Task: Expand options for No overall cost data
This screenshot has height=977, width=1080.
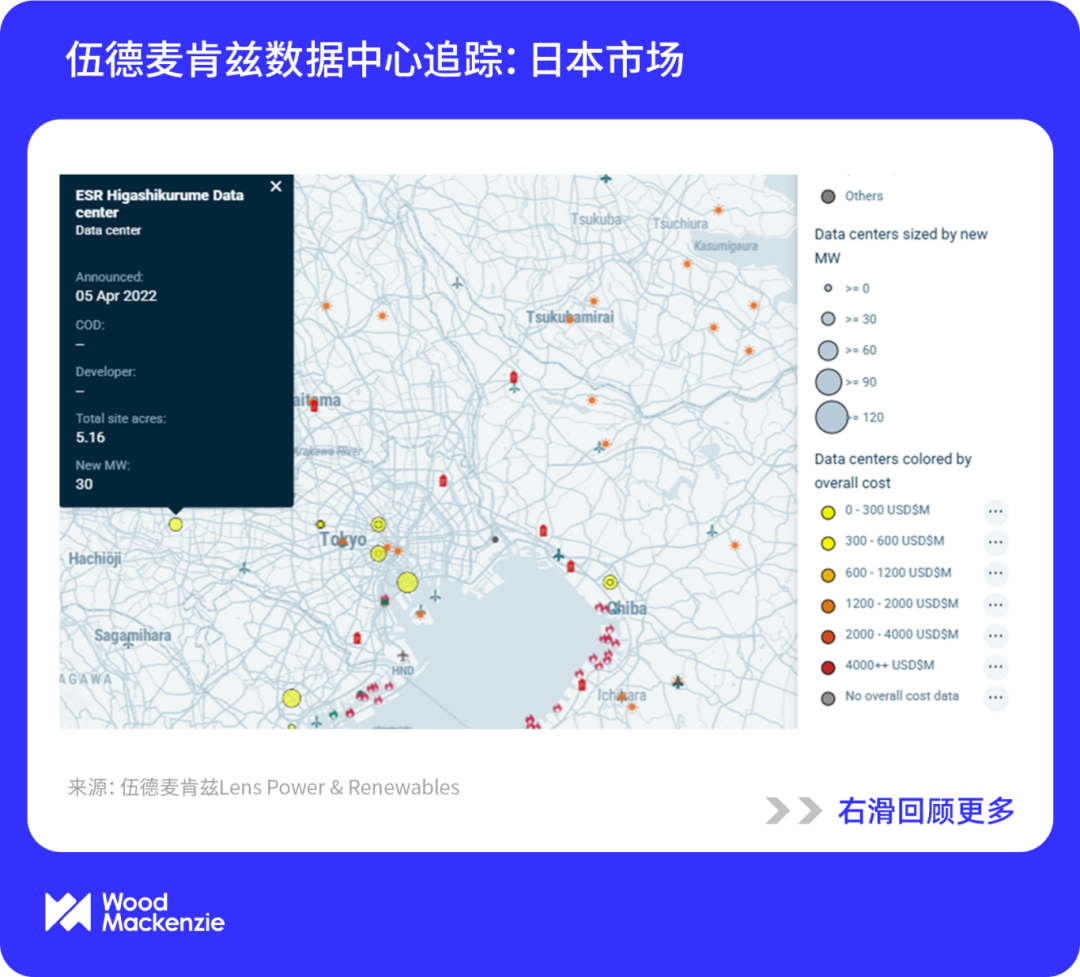Action: coord(995,698)
